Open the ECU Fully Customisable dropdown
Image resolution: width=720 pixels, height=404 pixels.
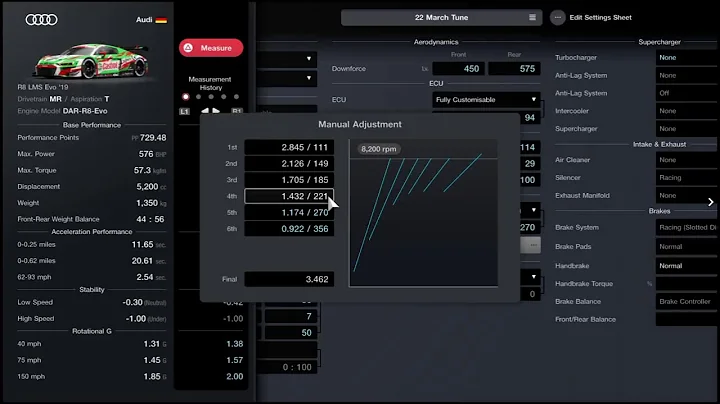point(486,100)
